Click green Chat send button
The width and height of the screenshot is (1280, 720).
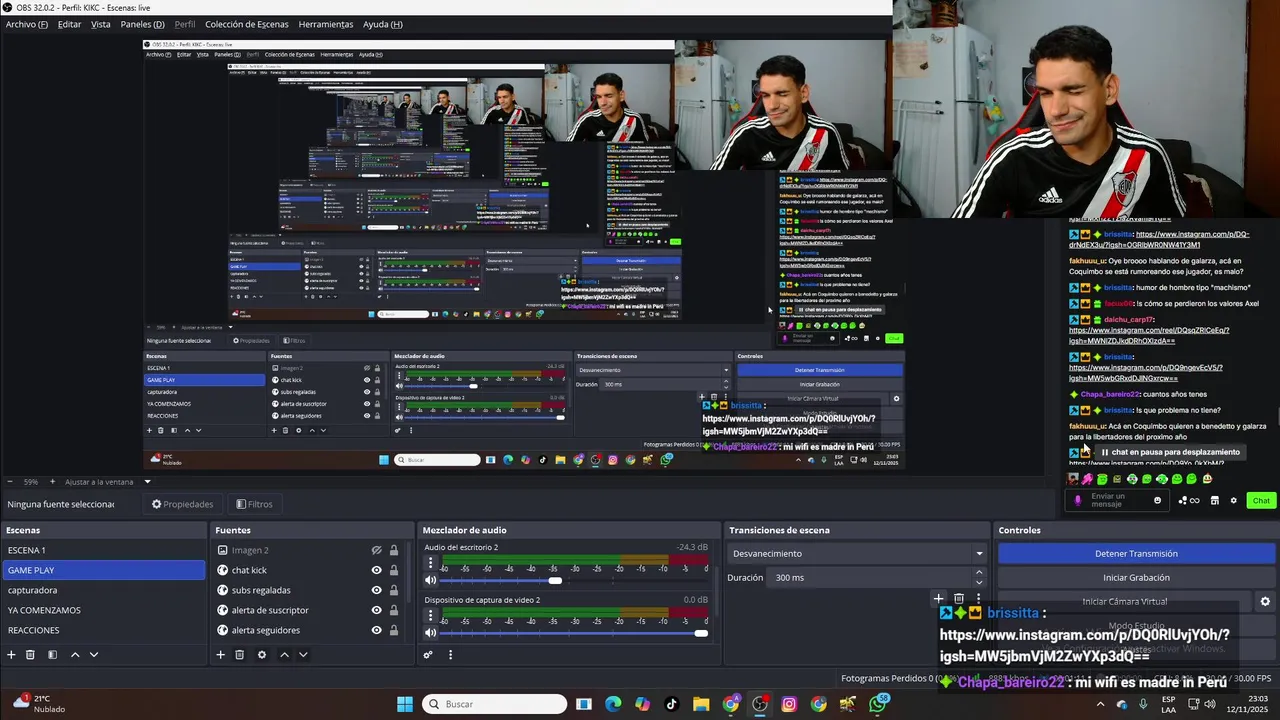tap(1261, 501)
